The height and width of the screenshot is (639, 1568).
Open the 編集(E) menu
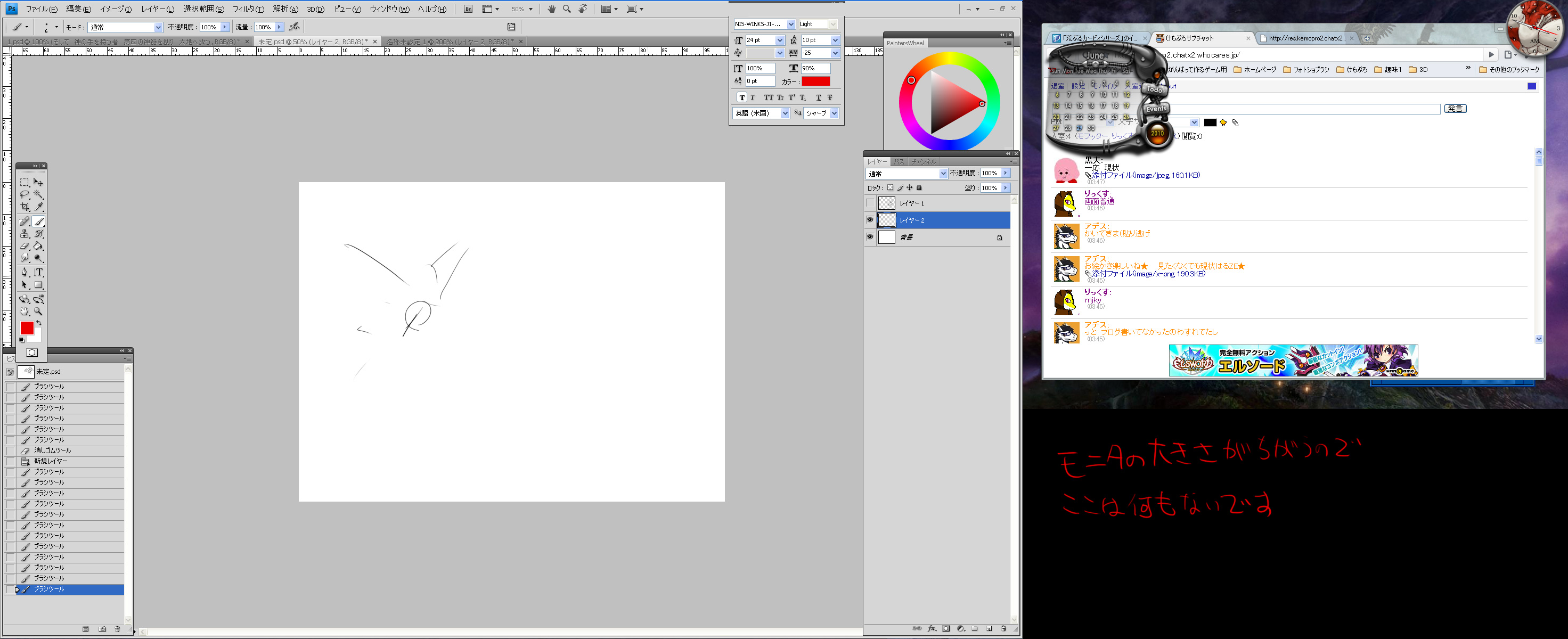(x=78, y=9)
